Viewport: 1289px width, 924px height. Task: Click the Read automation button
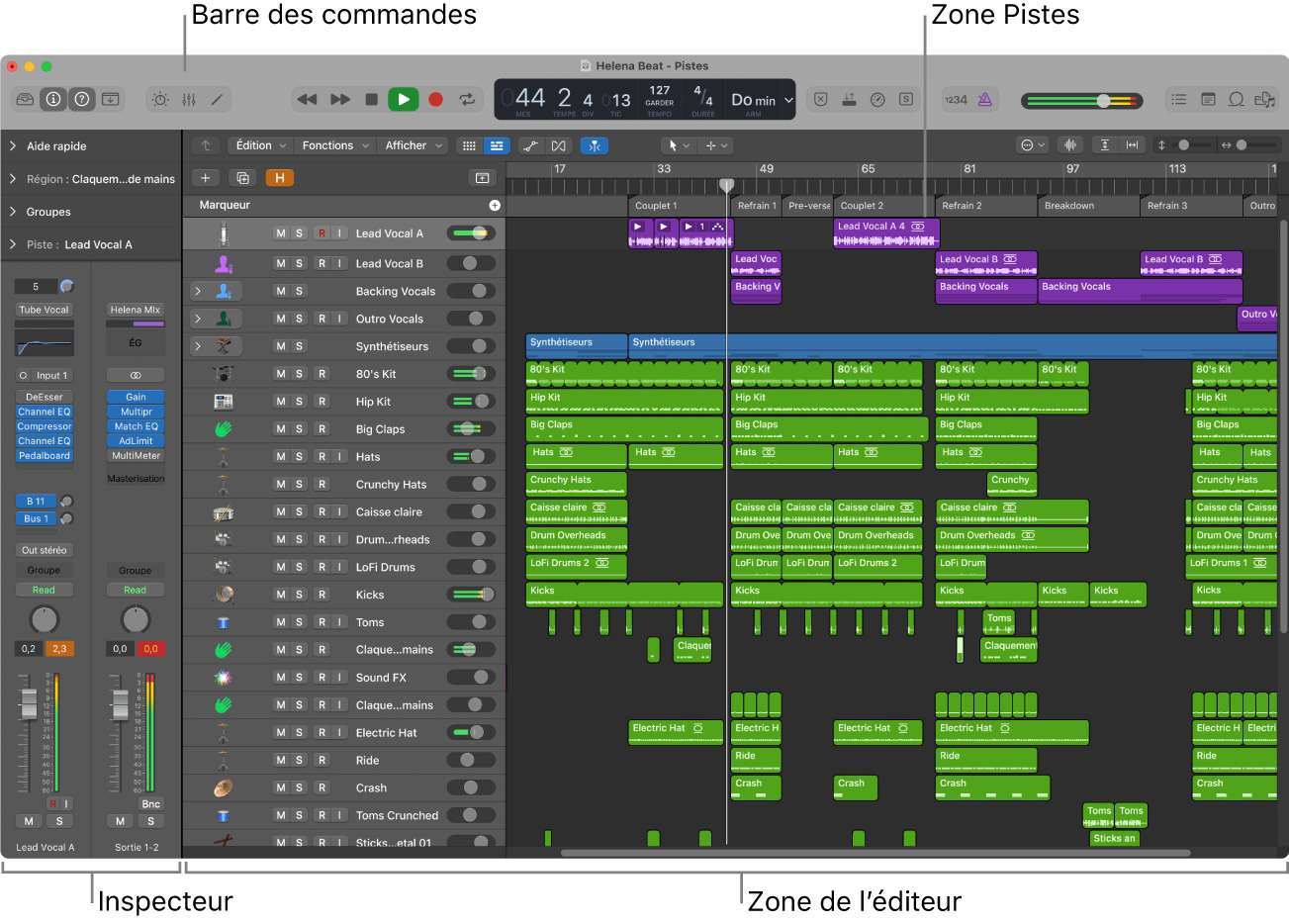[44, 589]
